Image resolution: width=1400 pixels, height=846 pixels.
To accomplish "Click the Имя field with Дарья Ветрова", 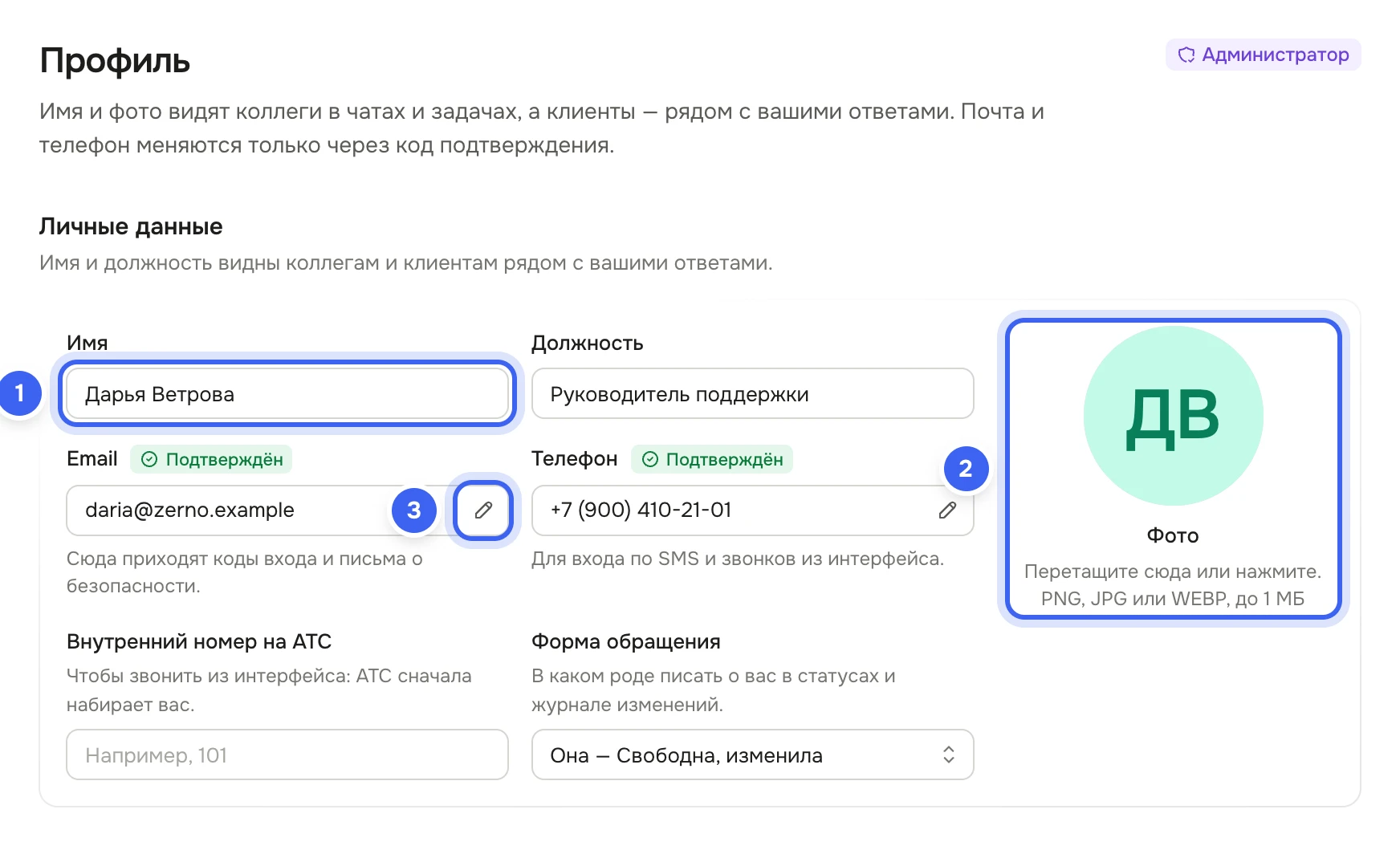I will point(287,393).
